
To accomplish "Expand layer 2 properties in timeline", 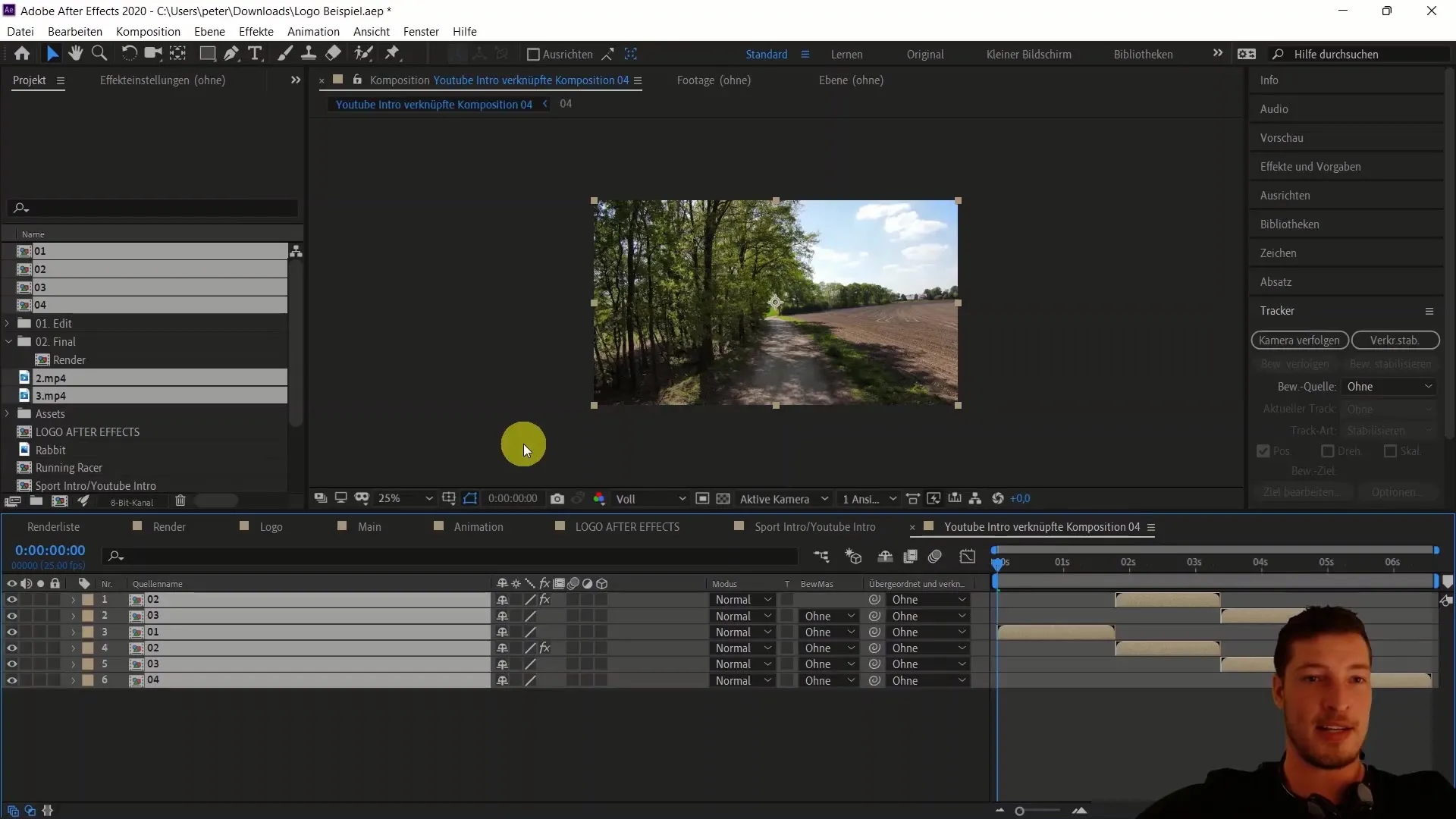I will click(x=72, y=615).
